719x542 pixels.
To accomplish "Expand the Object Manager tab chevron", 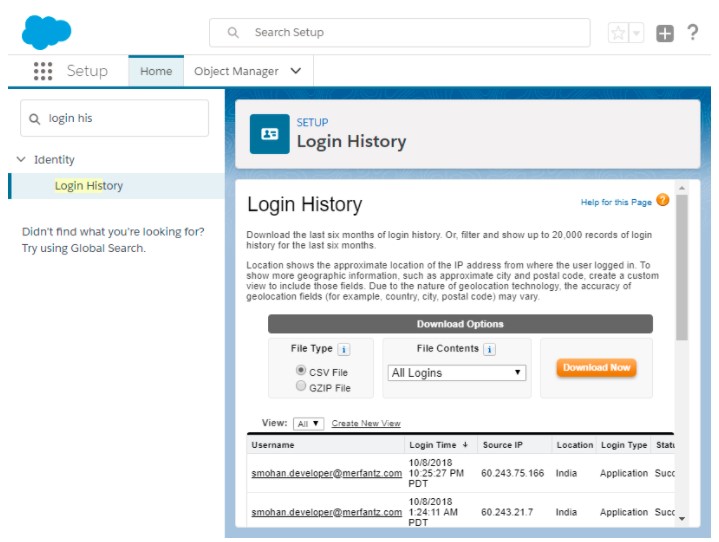I will click(x=296, y=71).
